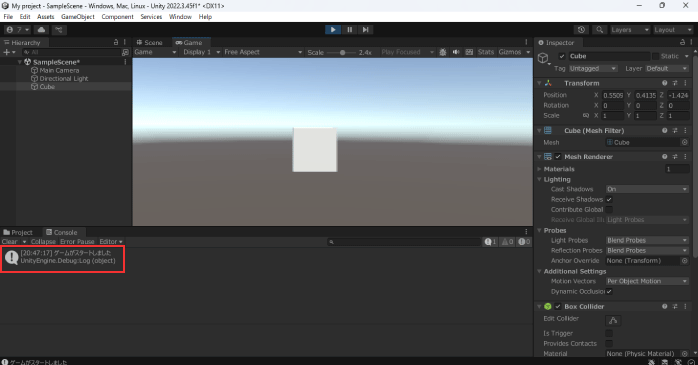Open the Edit menu
Screen dimensions: 698x365
point(25,16)
